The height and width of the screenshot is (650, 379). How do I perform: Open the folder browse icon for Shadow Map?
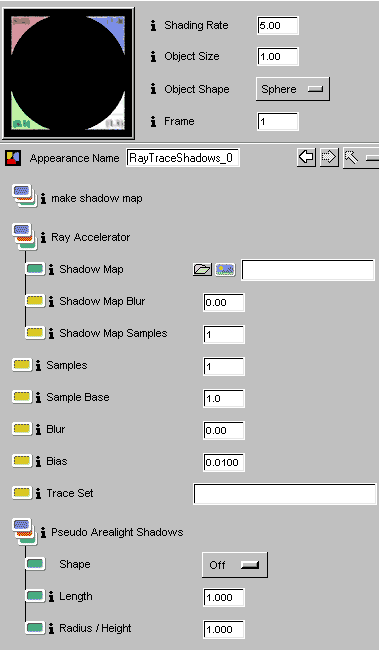click(x=202, y=270)
